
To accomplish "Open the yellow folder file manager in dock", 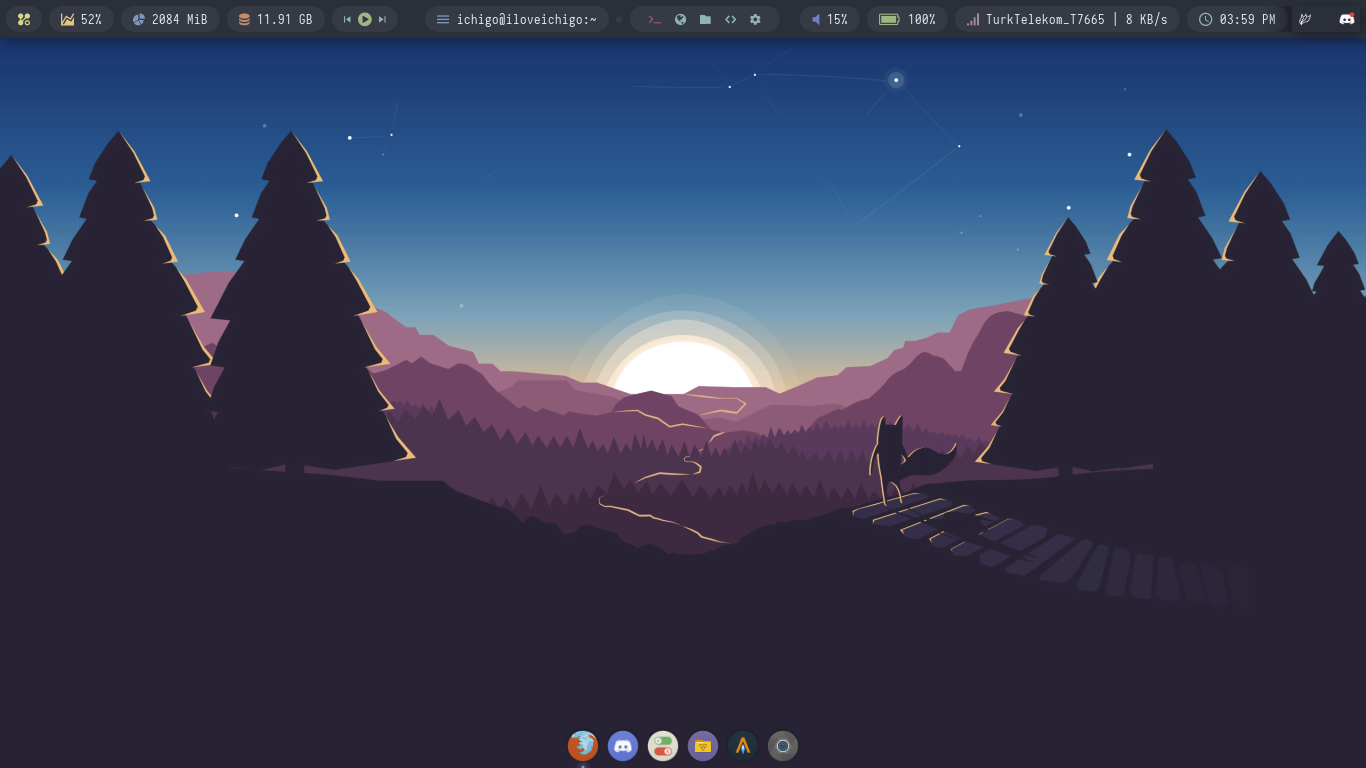I will [x=703, y=745].
